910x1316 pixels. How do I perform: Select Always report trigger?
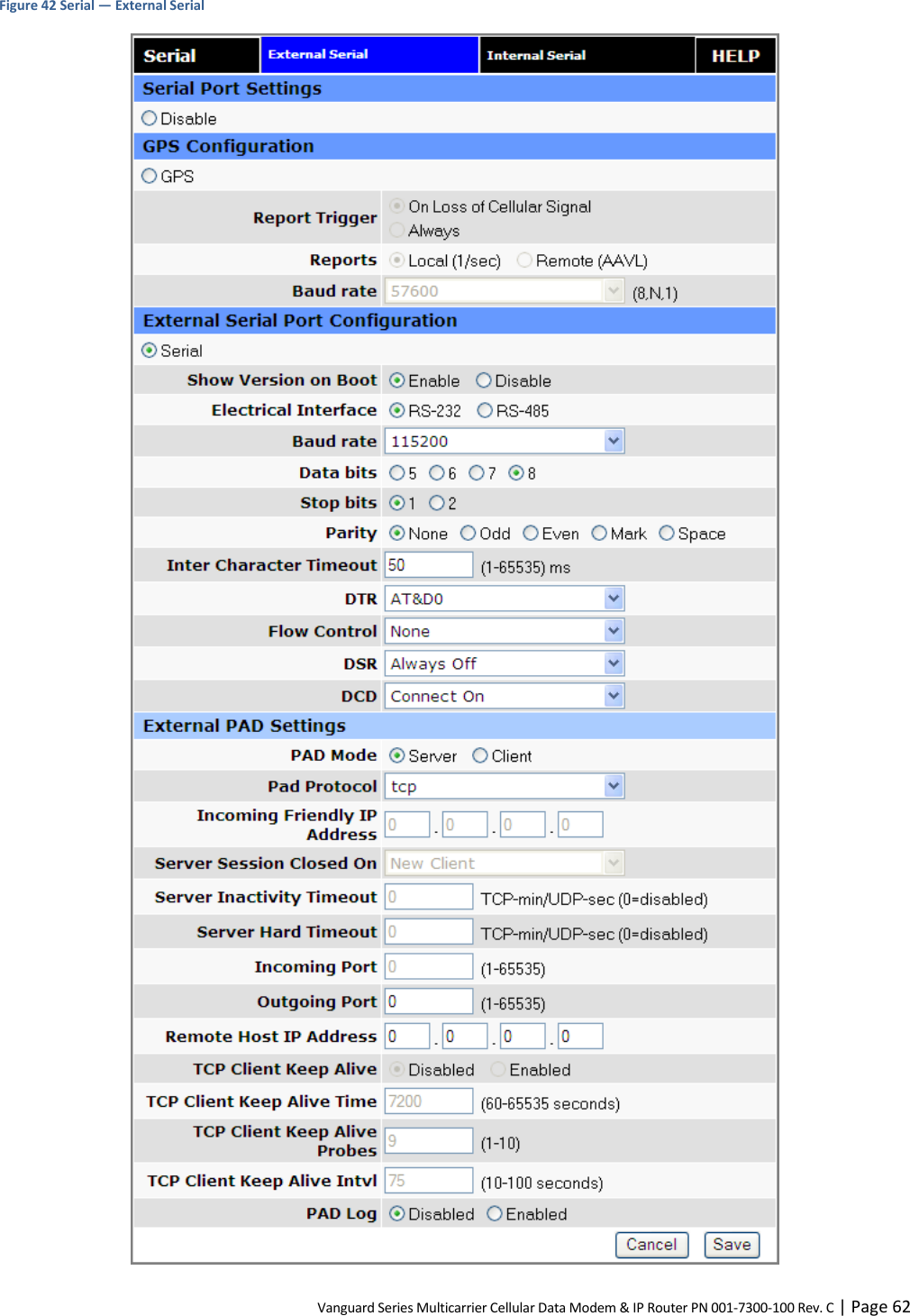click(396, 230)
